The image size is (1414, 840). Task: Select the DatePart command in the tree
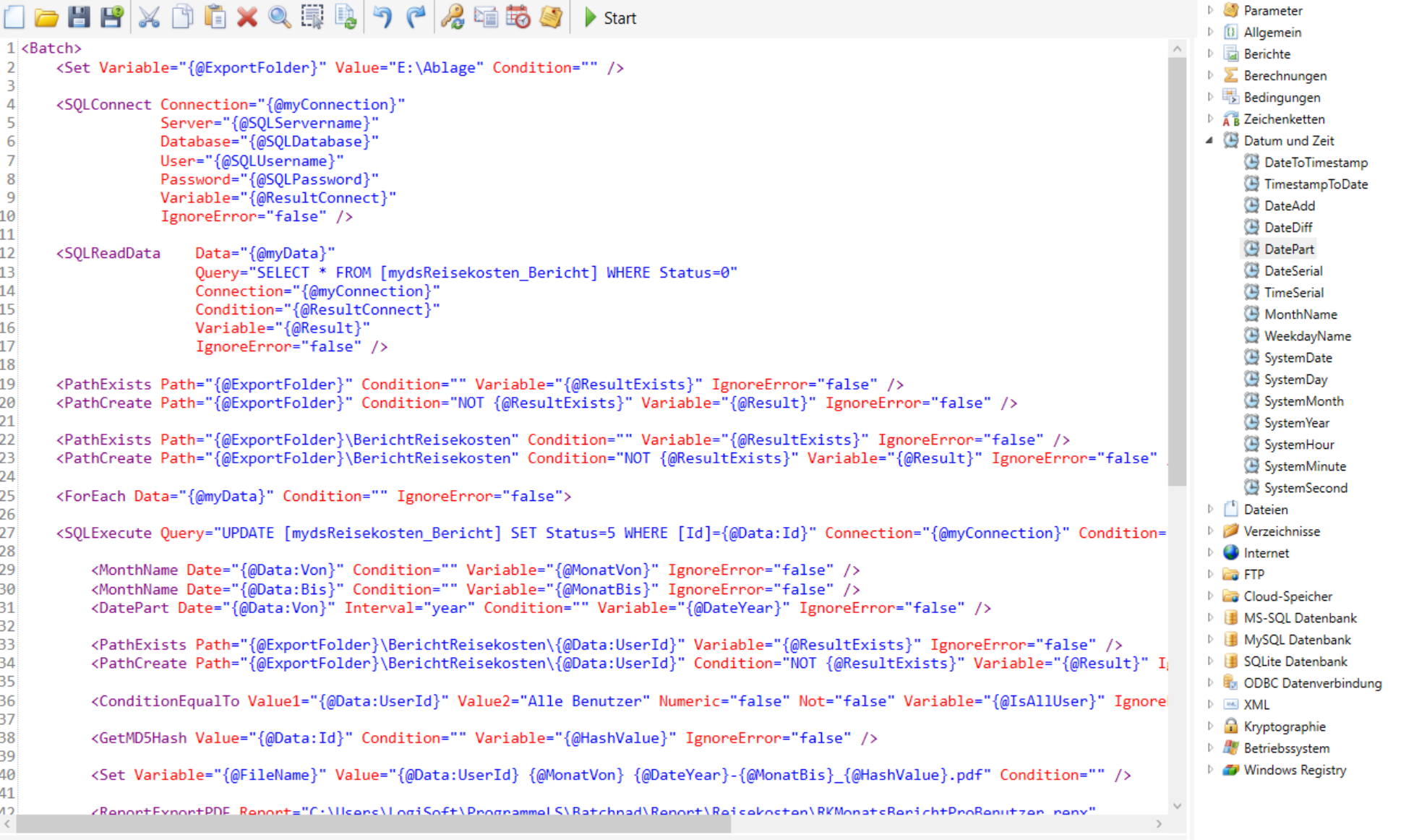pos(1288,249)
